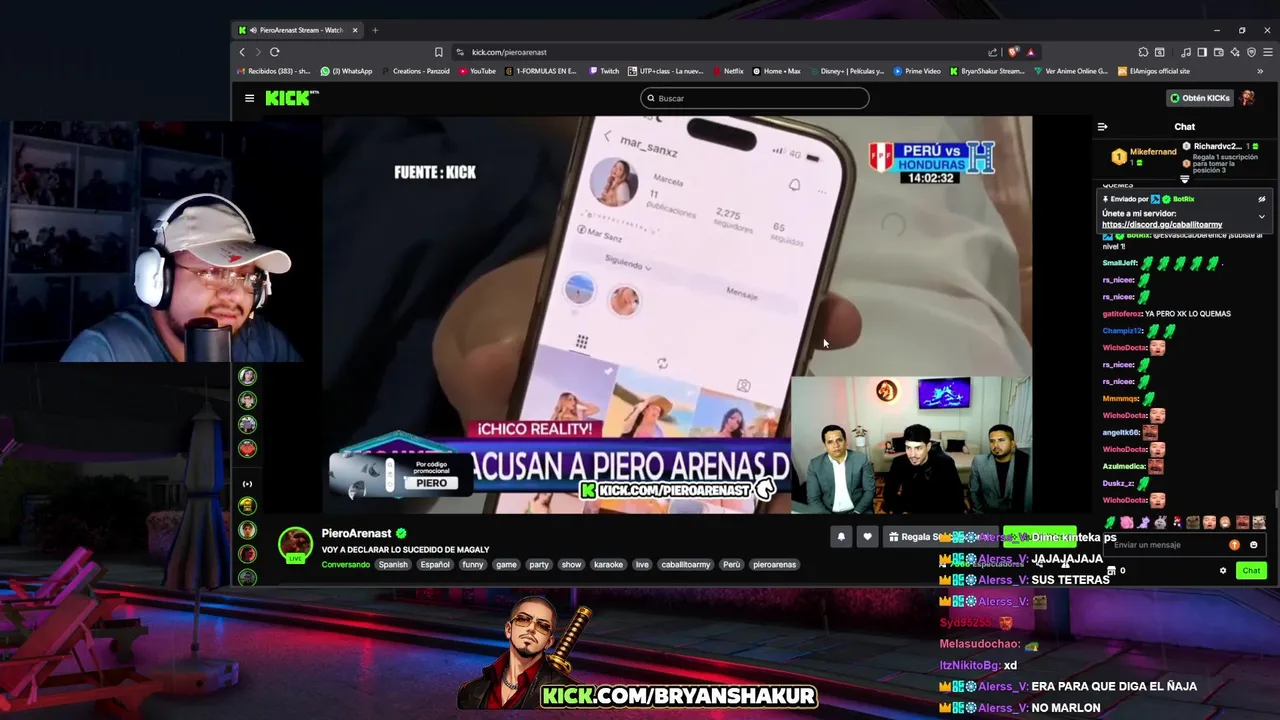Go to the KICK logo homepage
The image size is (1280, 720).
pyautogui.click(x=291, y=98)
